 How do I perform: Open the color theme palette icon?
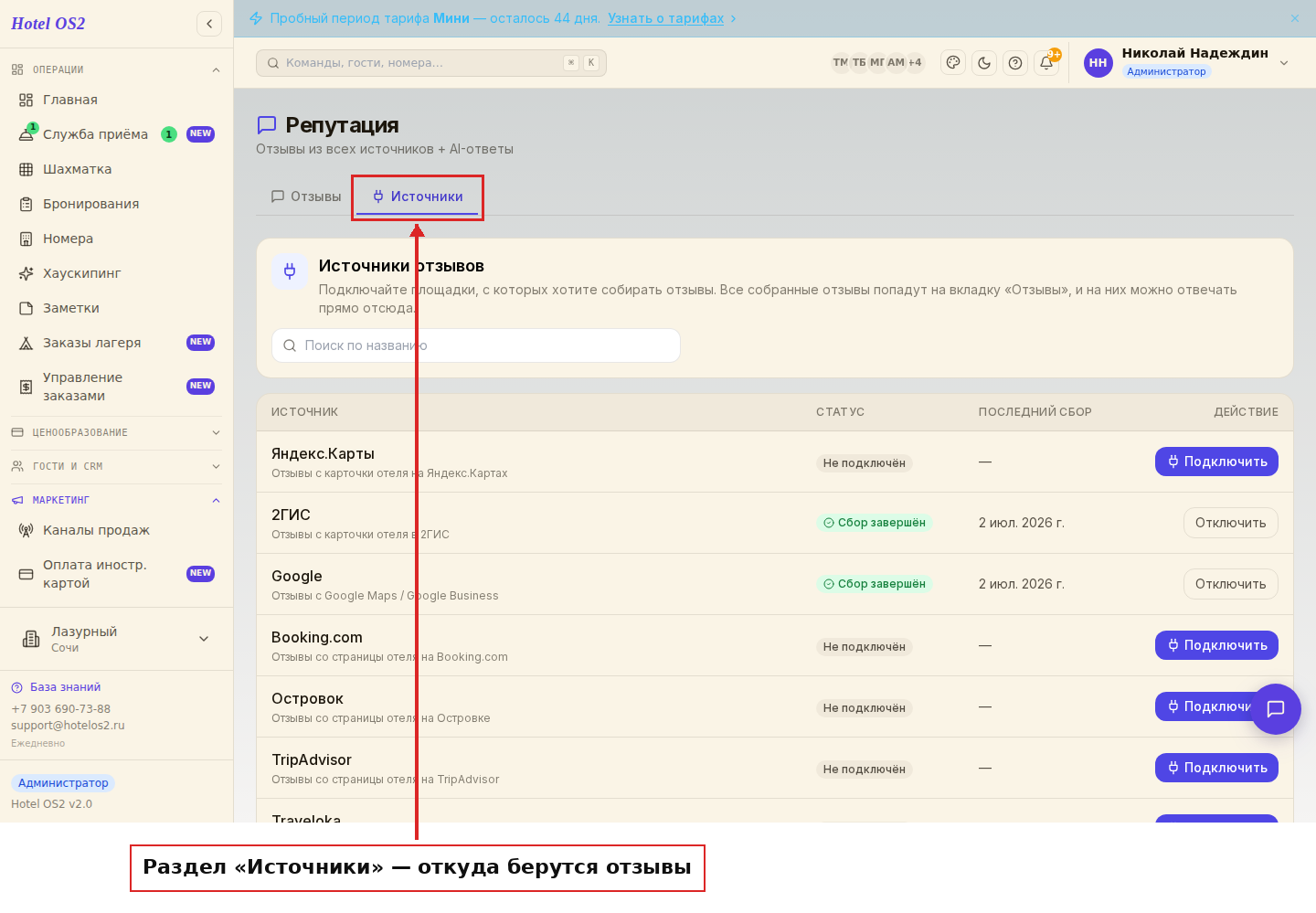pos(953,63)
